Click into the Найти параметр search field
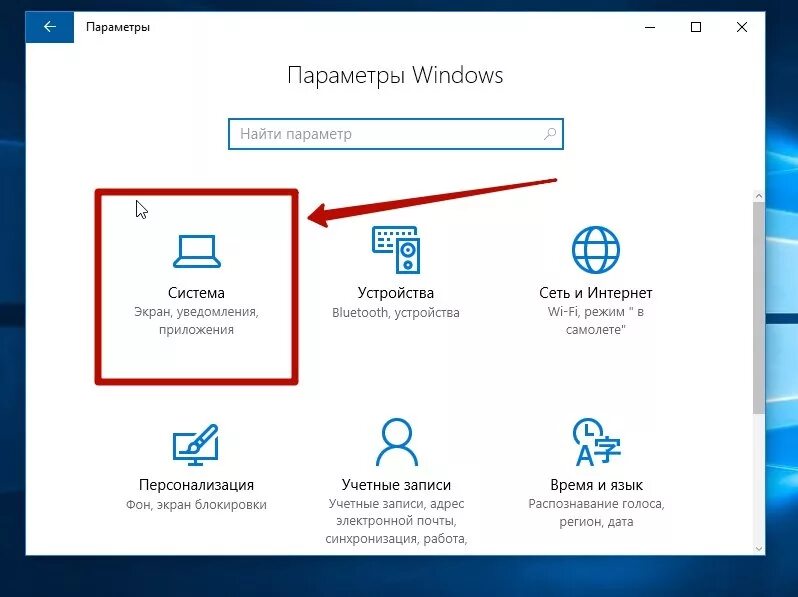 click(396, 134)
